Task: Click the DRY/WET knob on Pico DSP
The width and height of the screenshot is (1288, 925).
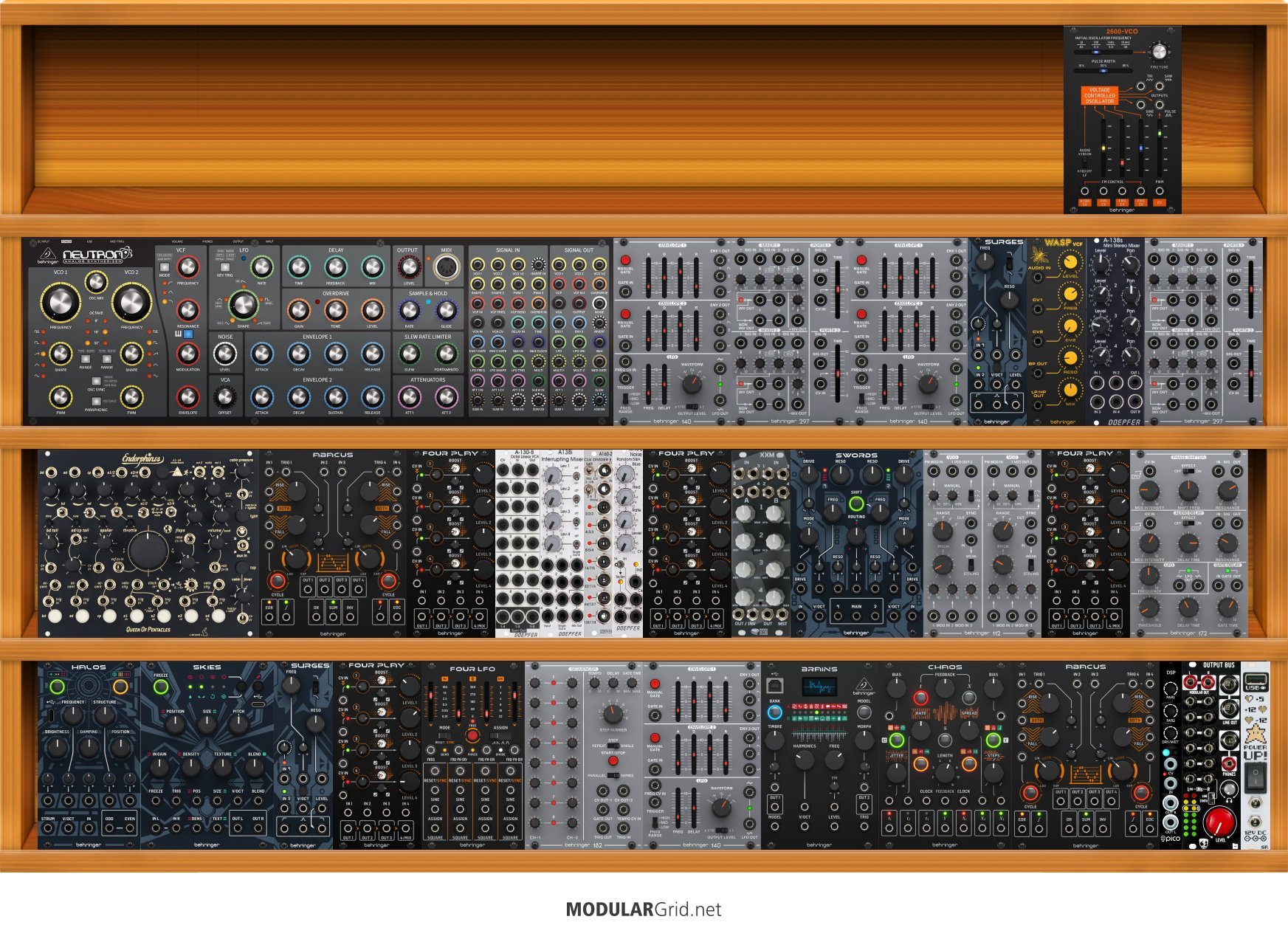Action: 1171,733
